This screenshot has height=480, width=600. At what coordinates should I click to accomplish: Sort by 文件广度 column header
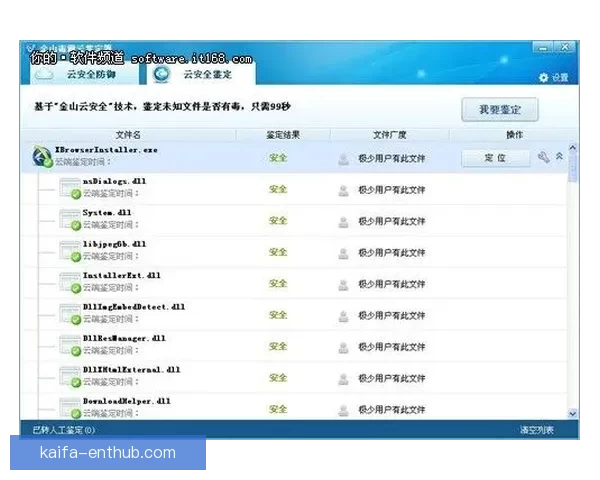point(390,135)
